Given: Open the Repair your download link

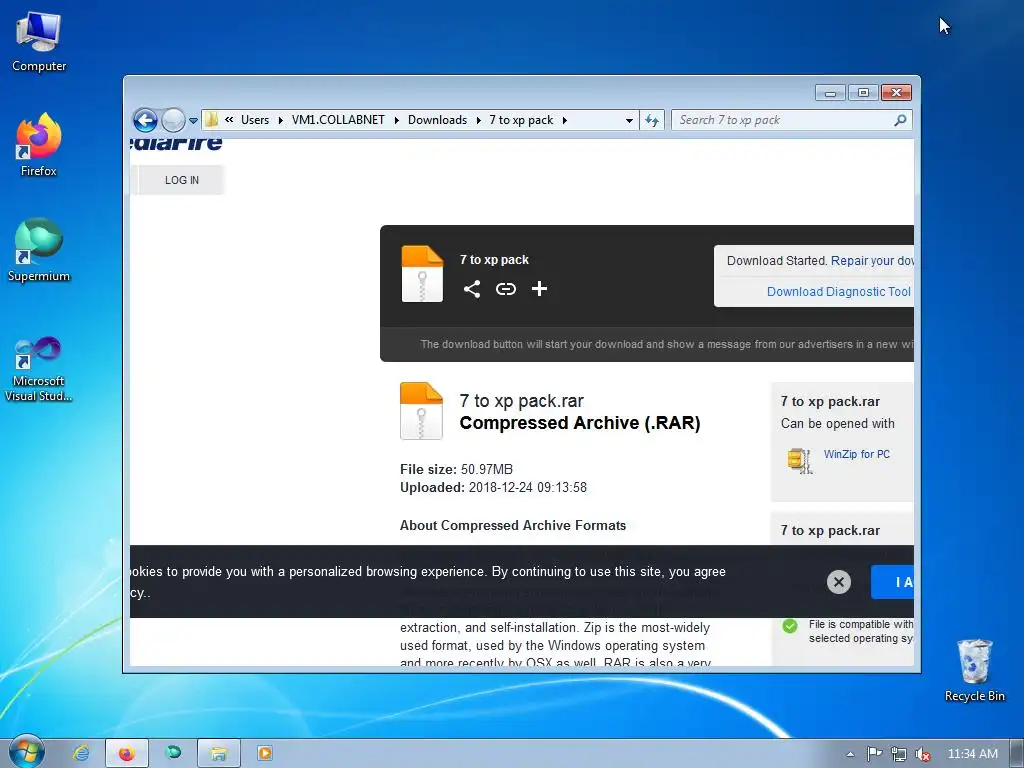Looking at the screenshot, I should pyautogui.click(x=872, y=261).
